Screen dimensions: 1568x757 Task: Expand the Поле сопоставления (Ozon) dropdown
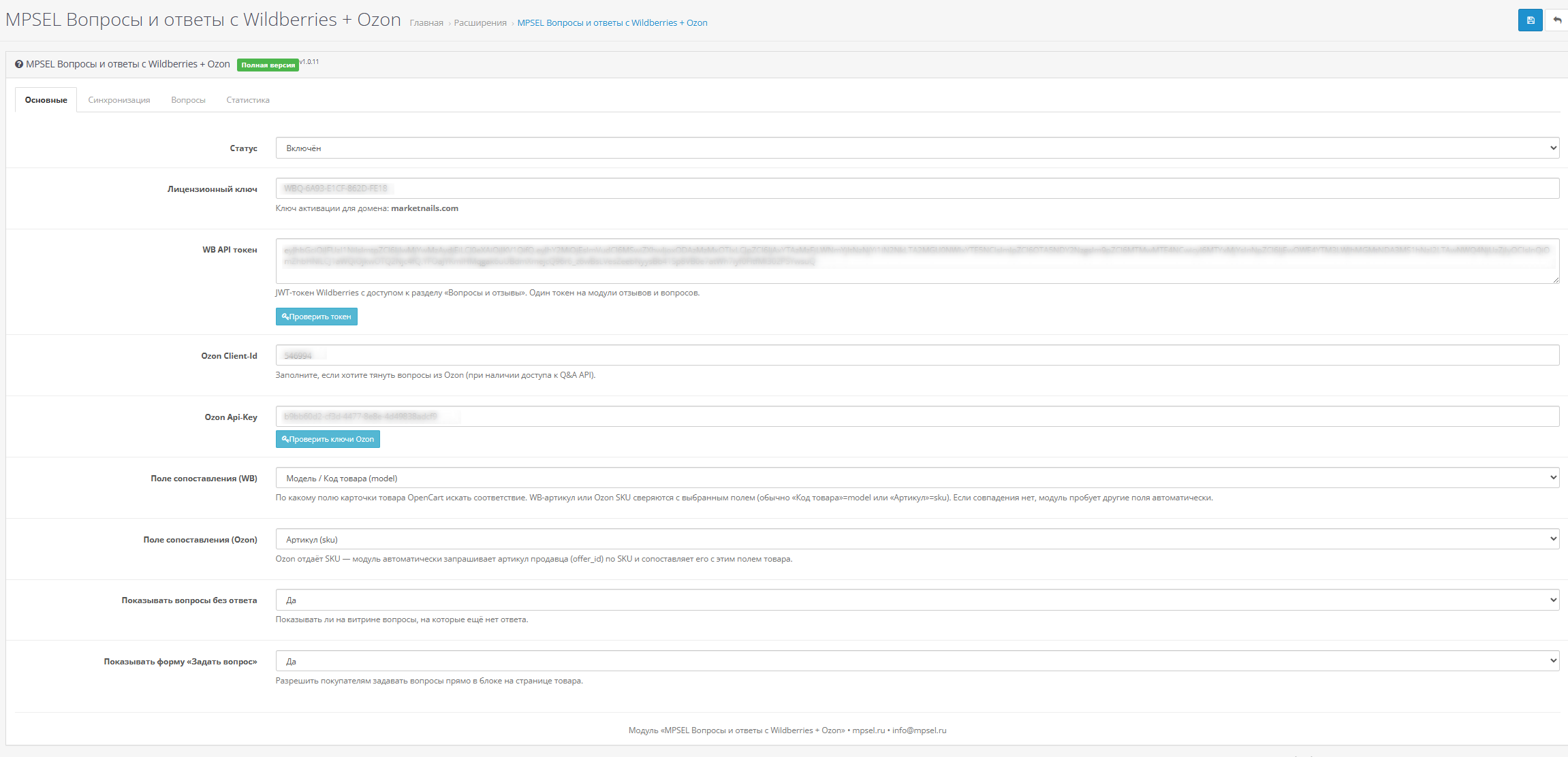(x=918, y=539)
